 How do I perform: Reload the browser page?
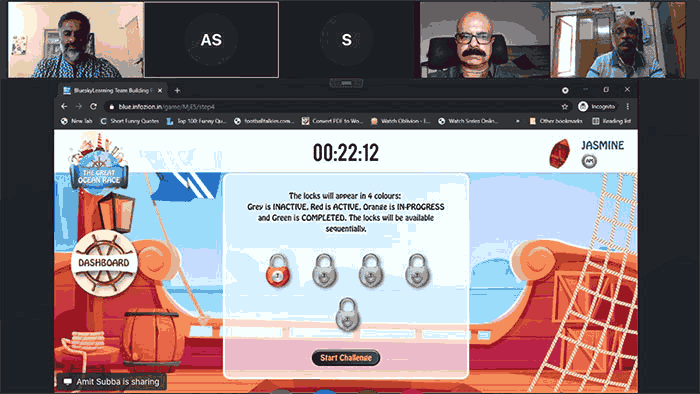pyautogui.click(x=93, y=107)
